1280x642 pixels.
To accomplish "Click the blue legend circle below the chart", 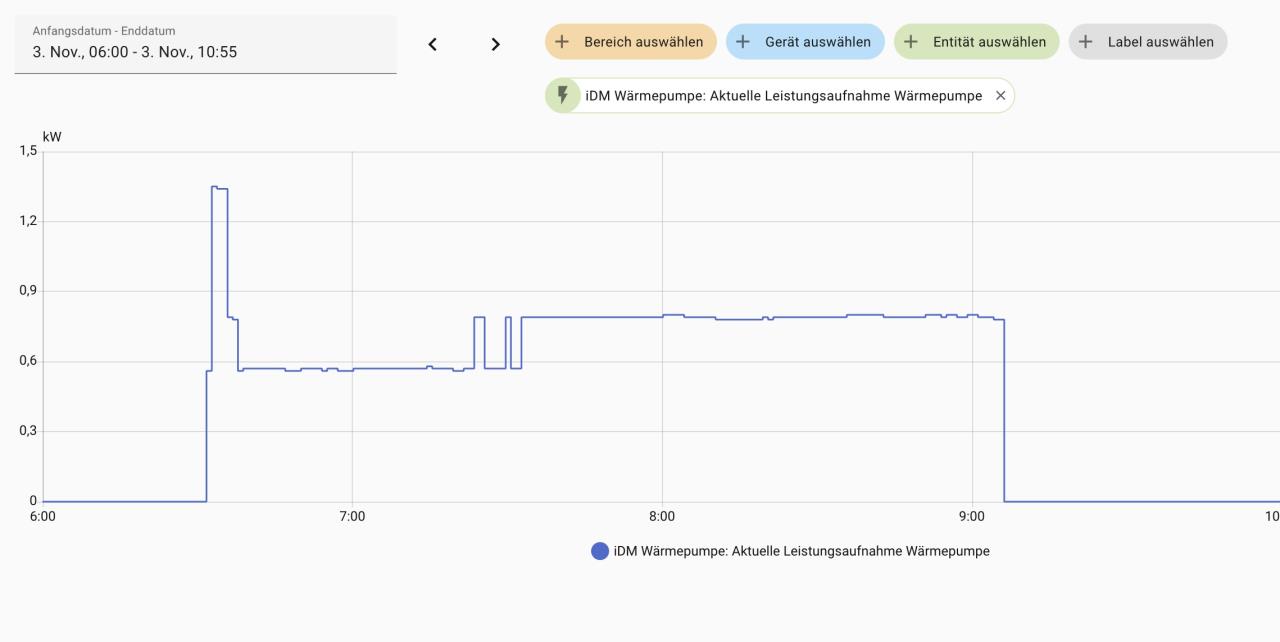I will [599, 550].
